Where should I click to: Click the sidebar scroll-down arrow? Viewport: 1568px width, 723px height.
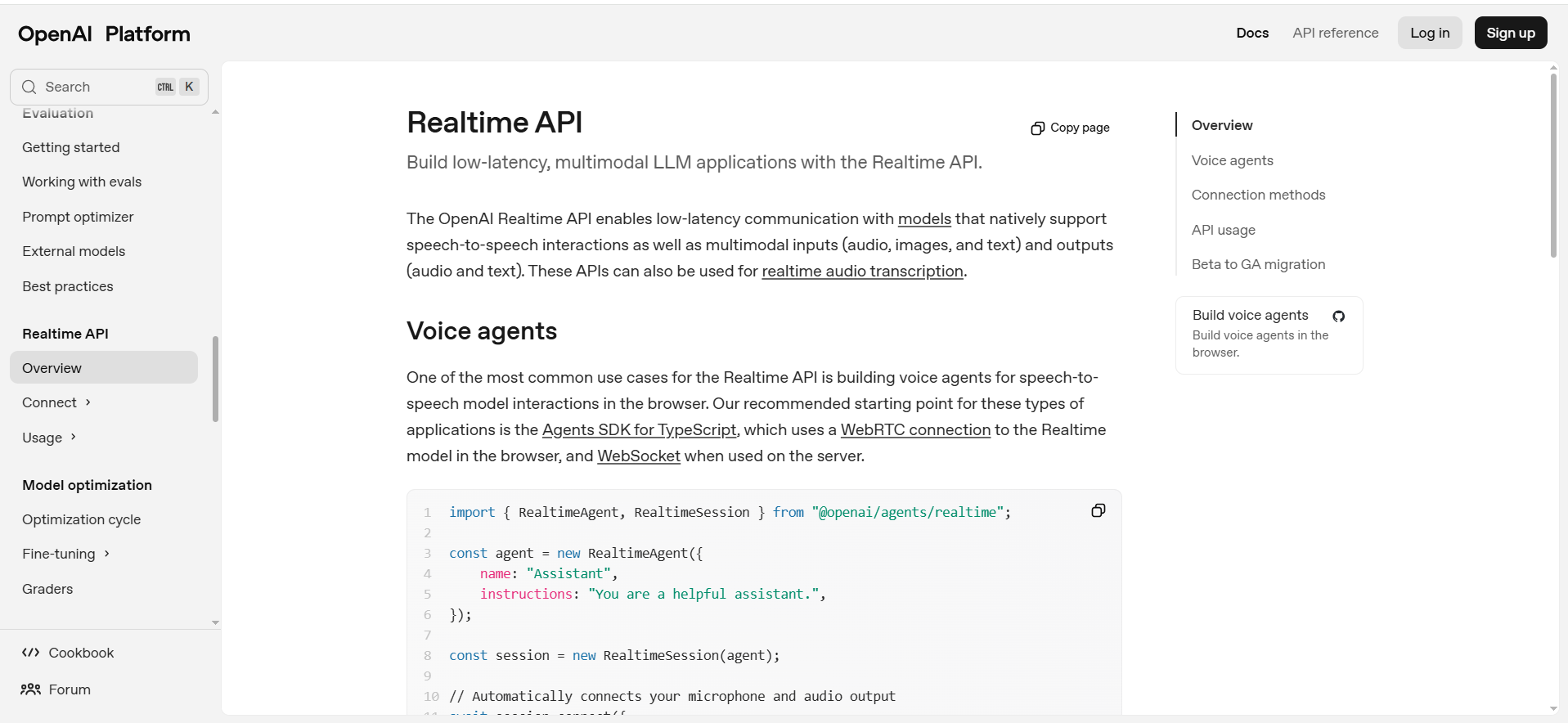click(215, 622)
